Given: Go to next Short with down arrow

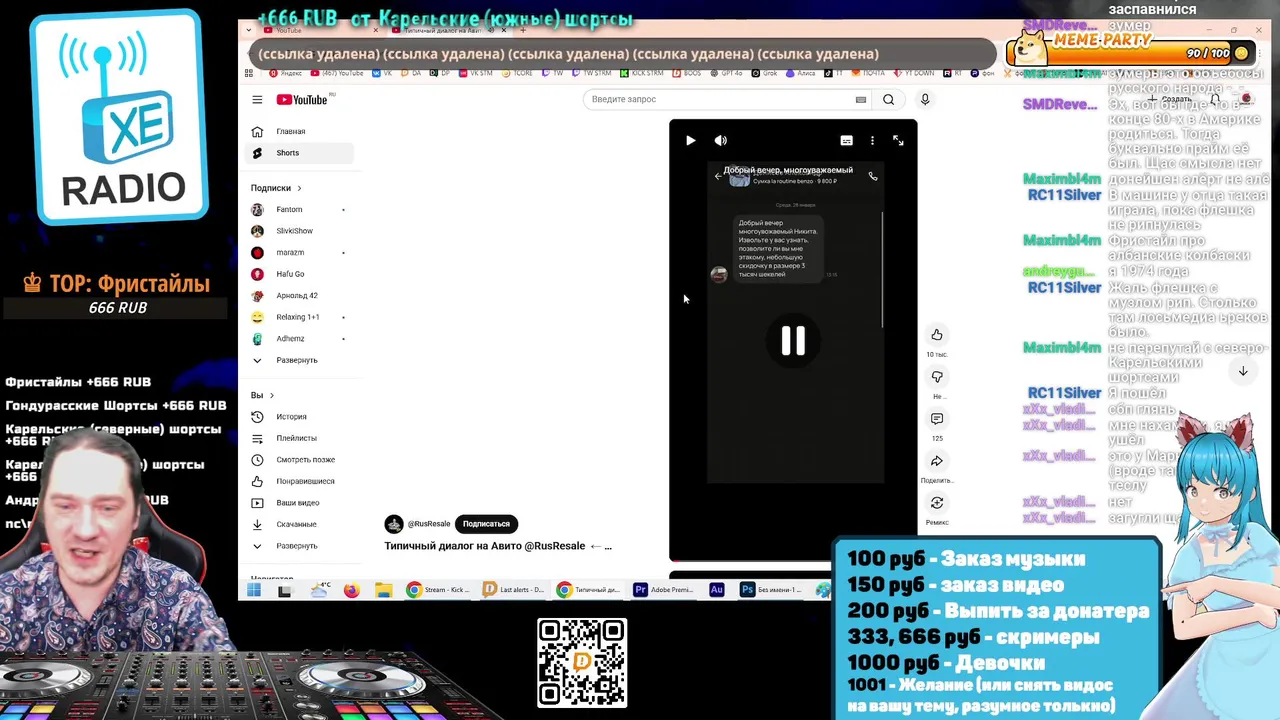Looking at the screenshot, I should click(1243, 371).
